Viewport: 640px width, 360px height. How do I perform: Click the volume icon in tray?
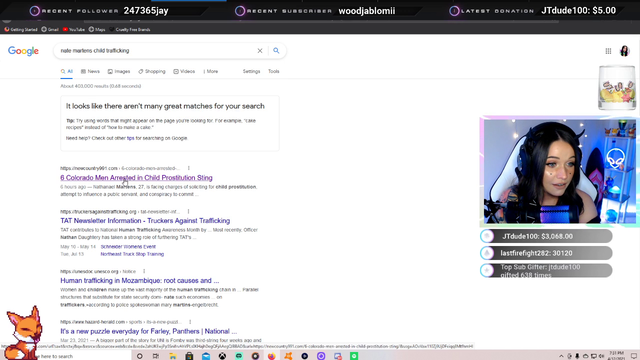[x=601, y=356]
